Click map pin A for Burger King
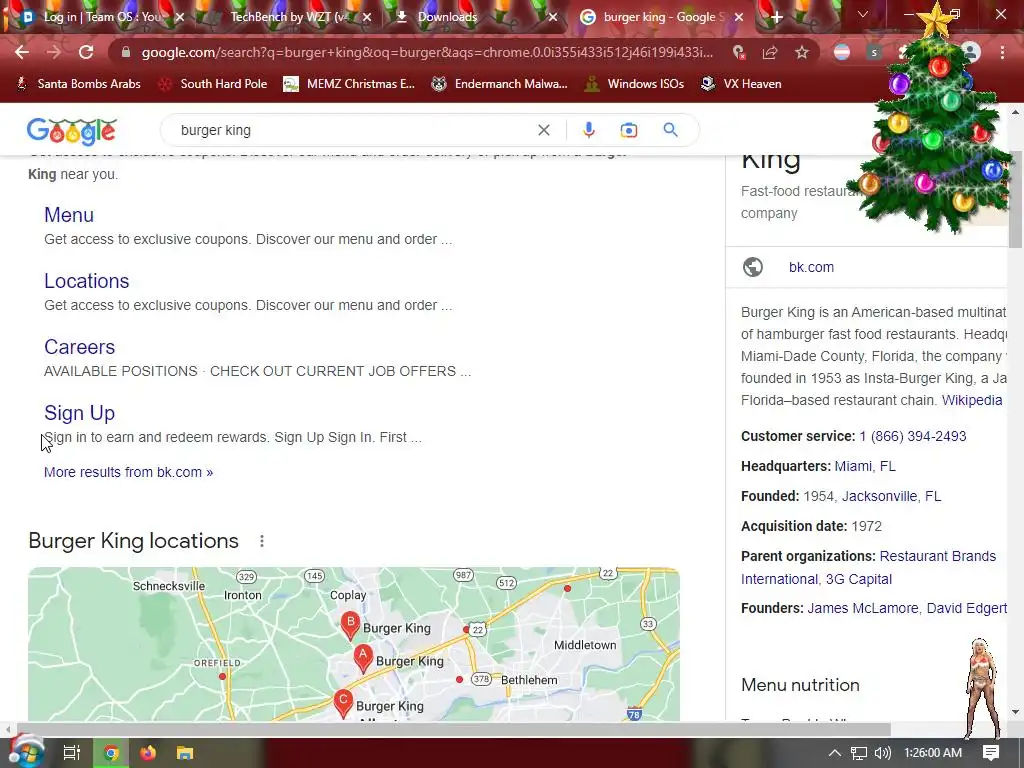This screenshot has height=768, width=1024. [363, 658]
